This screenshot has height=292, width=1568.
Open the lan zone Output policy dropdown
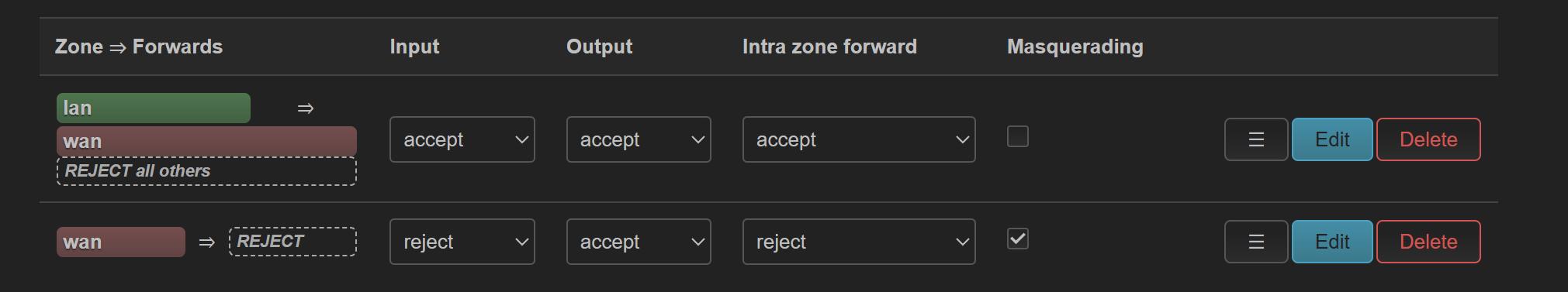(639, 139)
